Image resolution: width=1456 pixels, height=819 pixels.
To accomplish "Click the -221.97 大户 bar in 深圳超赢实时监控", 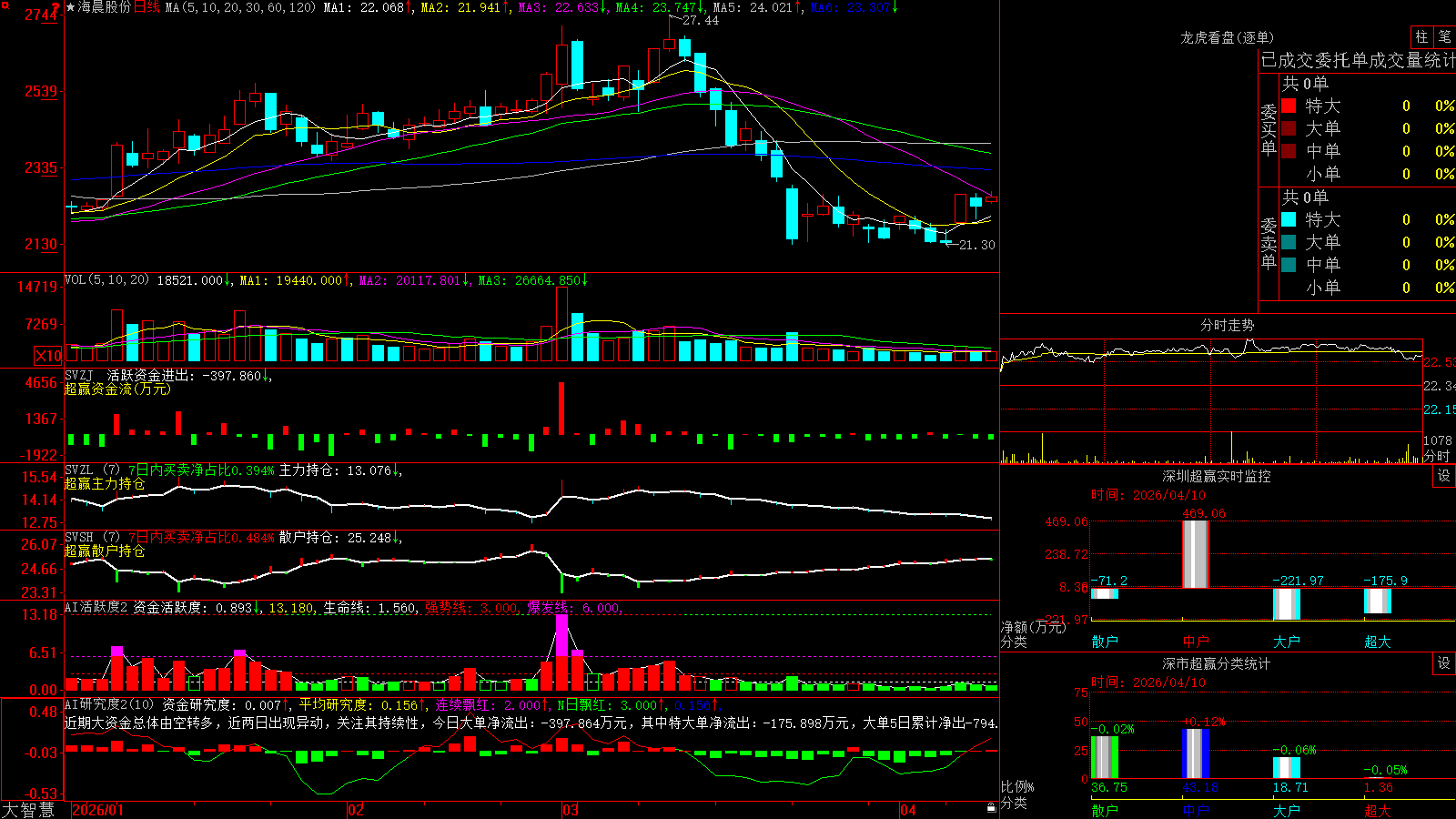I will pyautogui.click(x=1286, y=604).
